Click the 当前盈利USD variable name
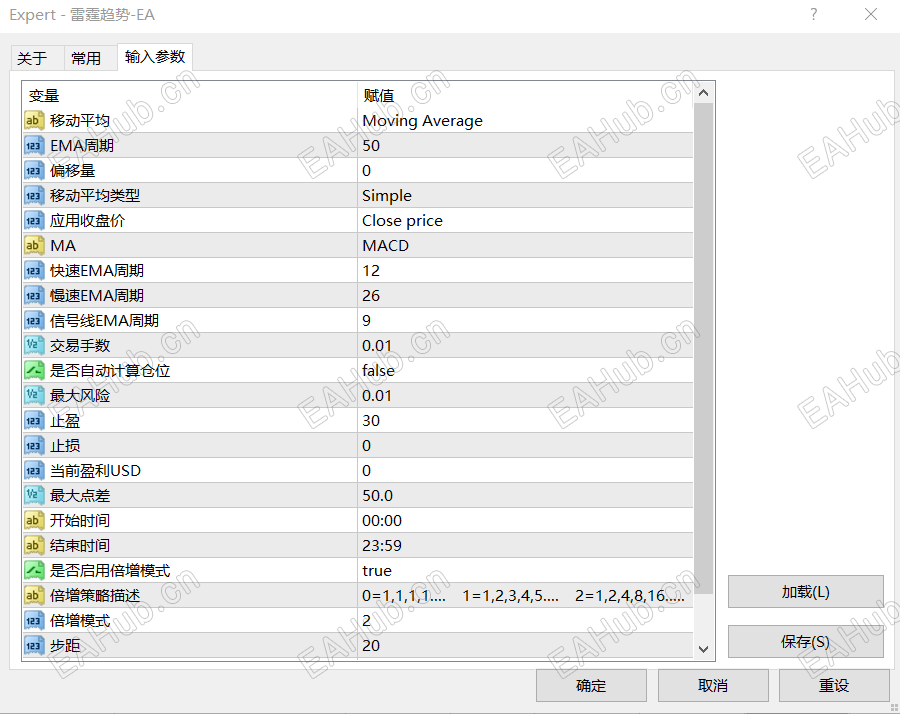This screenshot has height=714, width=900. click(x=95, y=471)
